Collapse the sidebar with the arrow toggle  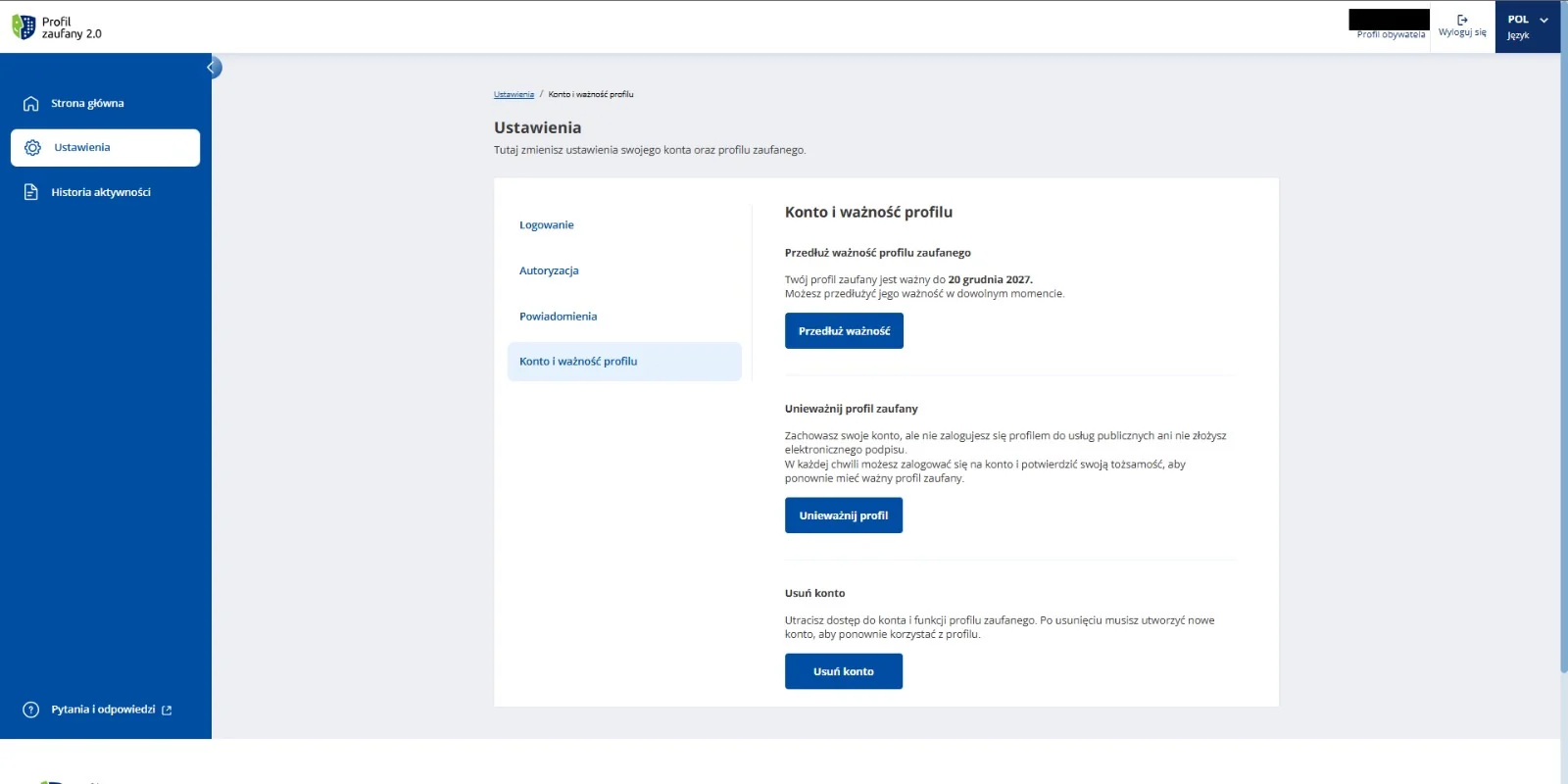pos(212,68)
